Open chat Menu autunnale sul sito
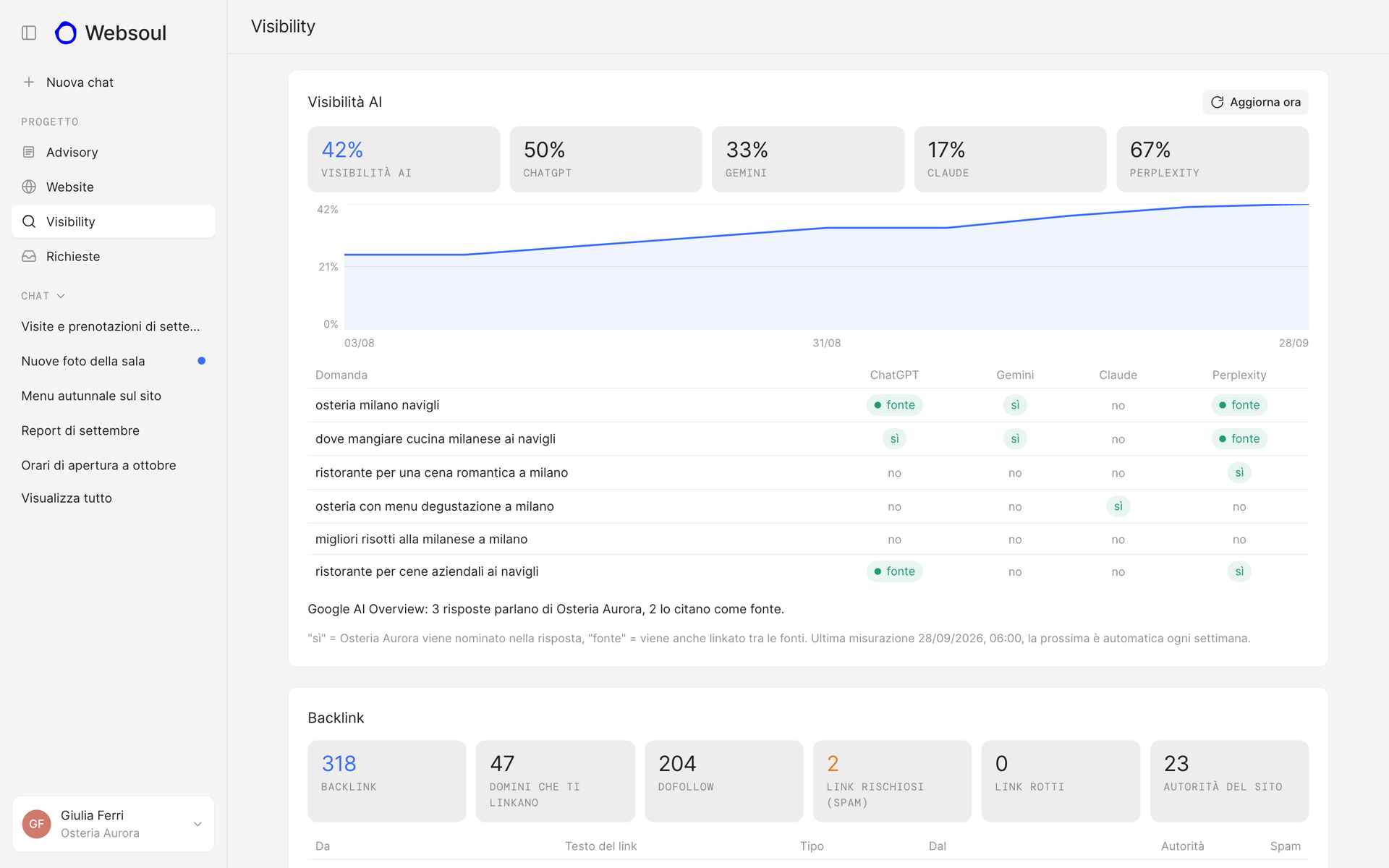The image size is (1389, 868). tap(114, 396)
